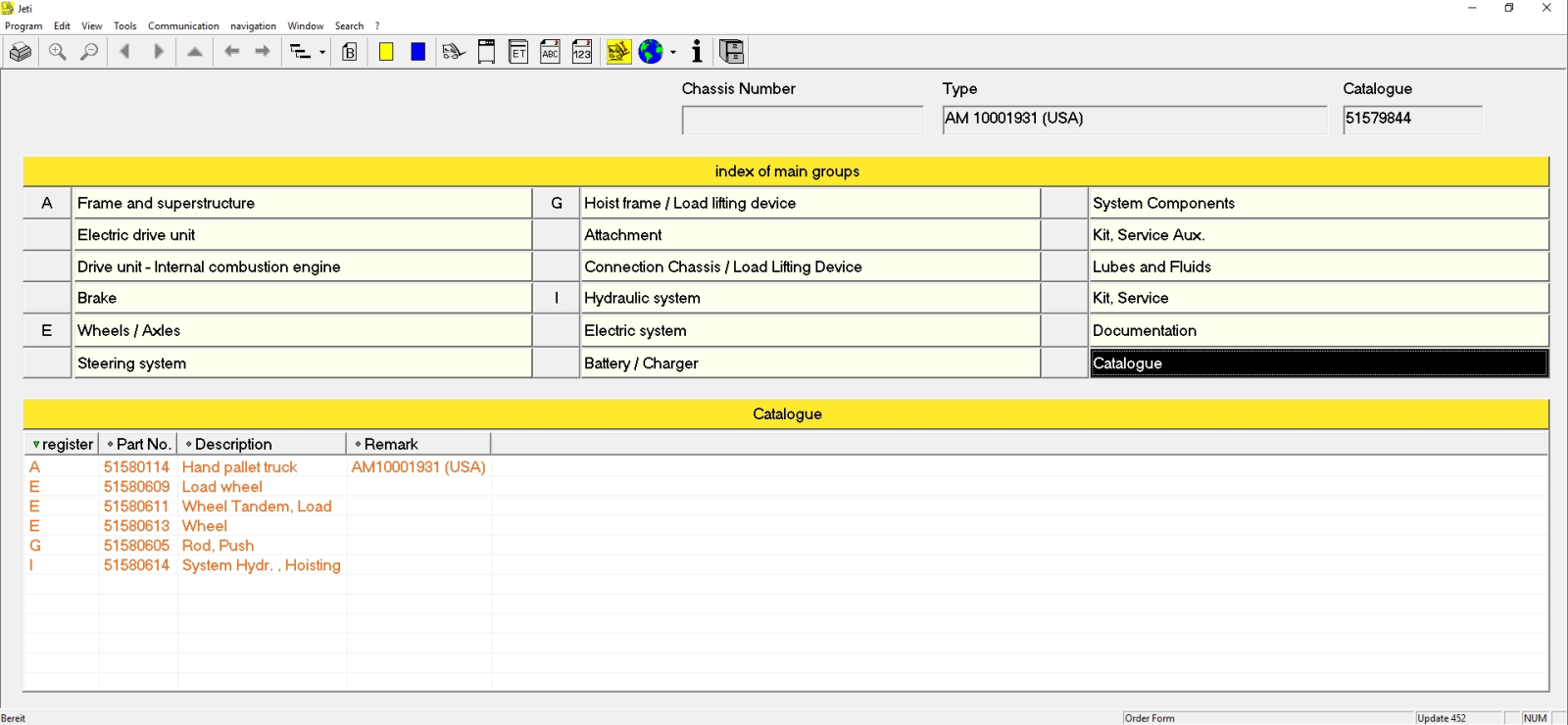The height and width of the screenshot is (725, 1568).
Task: Select Hoist frame / Load lifting device
Action: (x=809, y=203)
